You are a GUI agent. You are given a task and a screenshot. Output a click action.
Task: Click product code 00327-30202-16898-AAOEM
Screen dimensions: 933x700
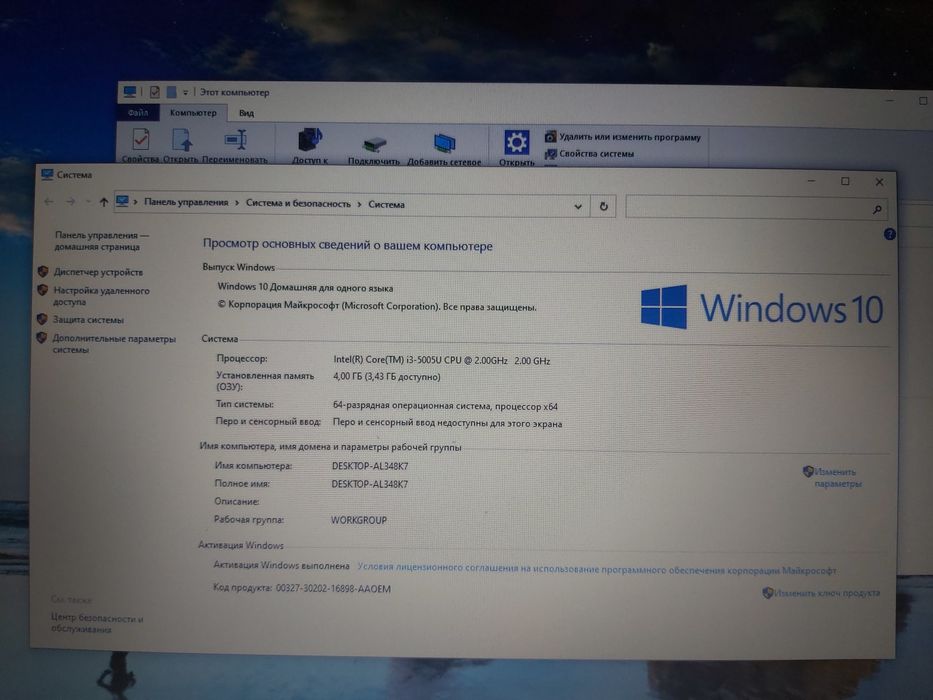333,589
